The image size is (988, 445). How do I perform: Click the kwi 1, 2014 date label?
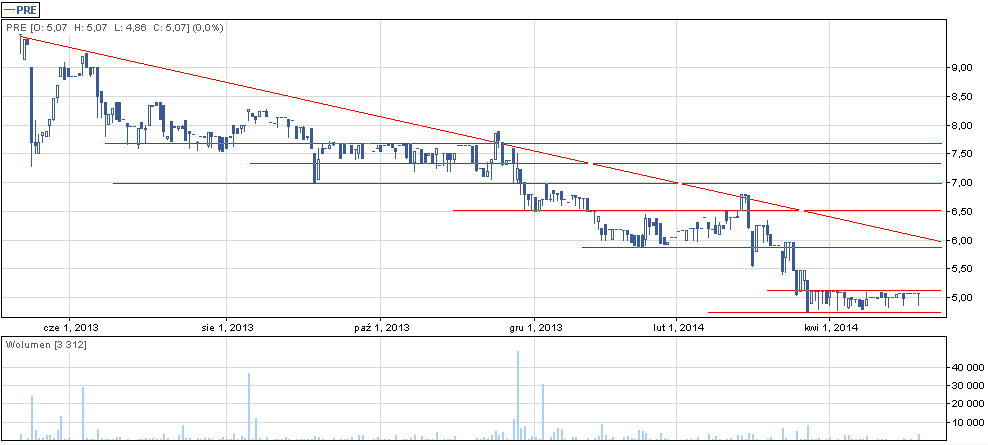(x=830, y=328)
